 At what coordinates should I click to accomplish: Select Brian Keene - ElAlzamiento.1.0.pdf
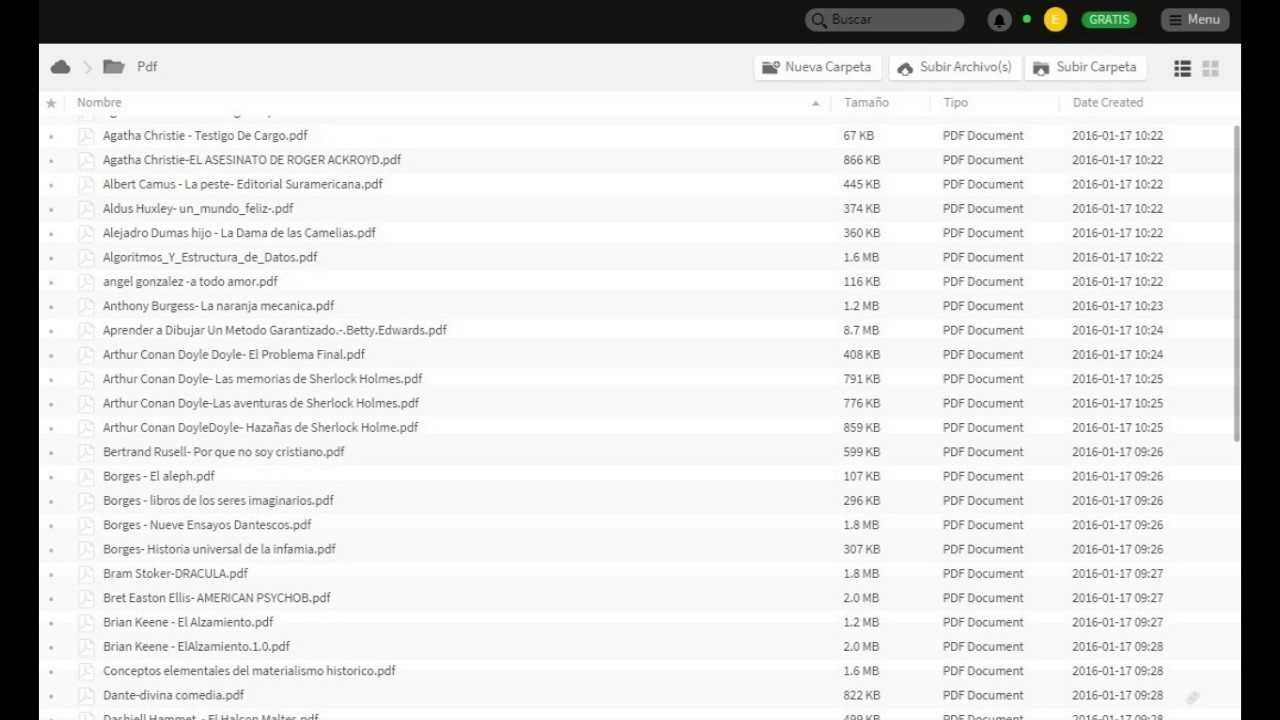pyautogui.click(x=196, y=646)
